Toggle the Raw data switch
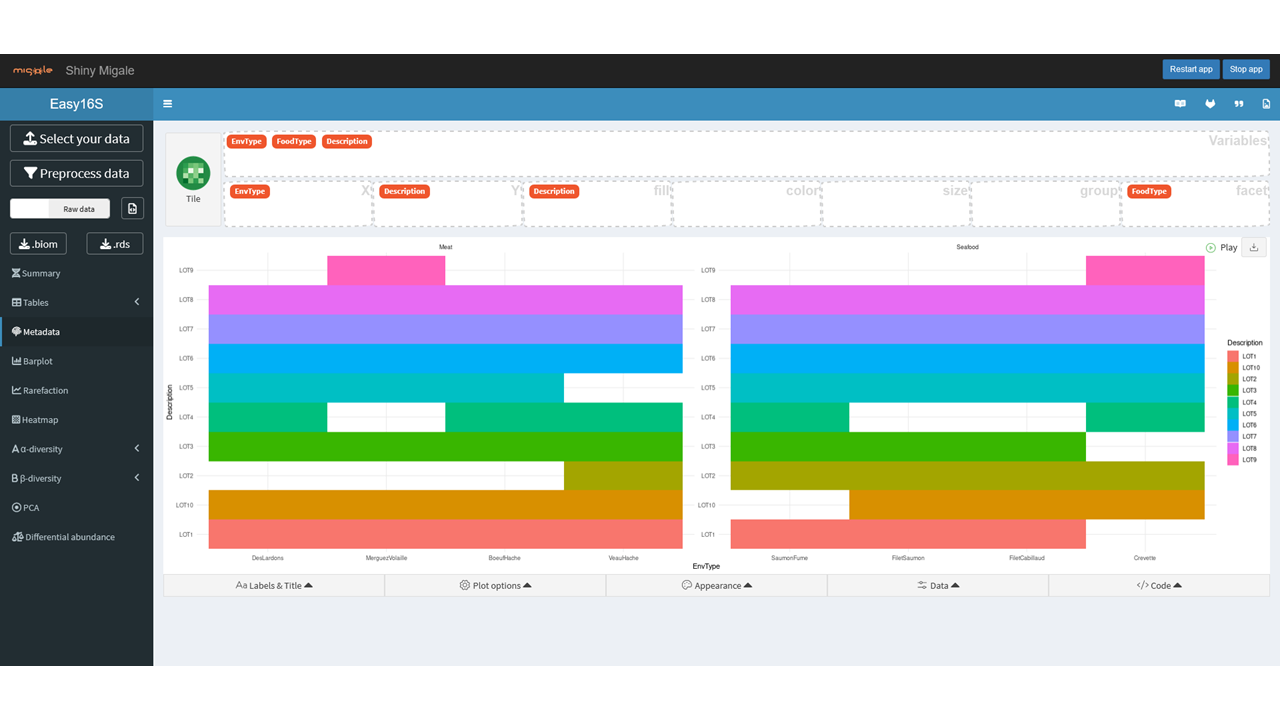This screenshot has width=1280, height=720. [60, 209]
